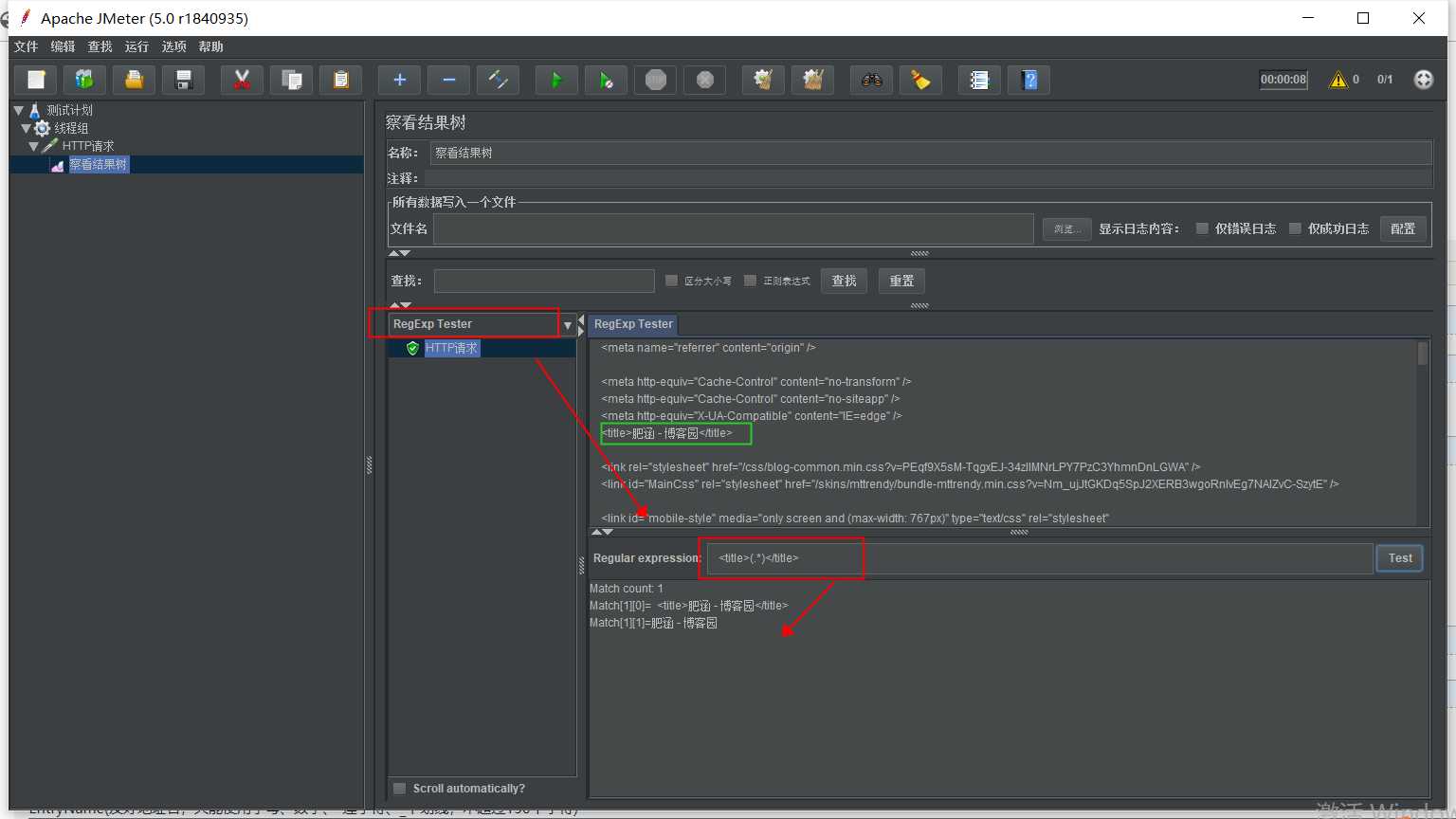Screen dimensions: 1456x819
Task: Open the 编辑 menu
Action: [x=63, y=46]
